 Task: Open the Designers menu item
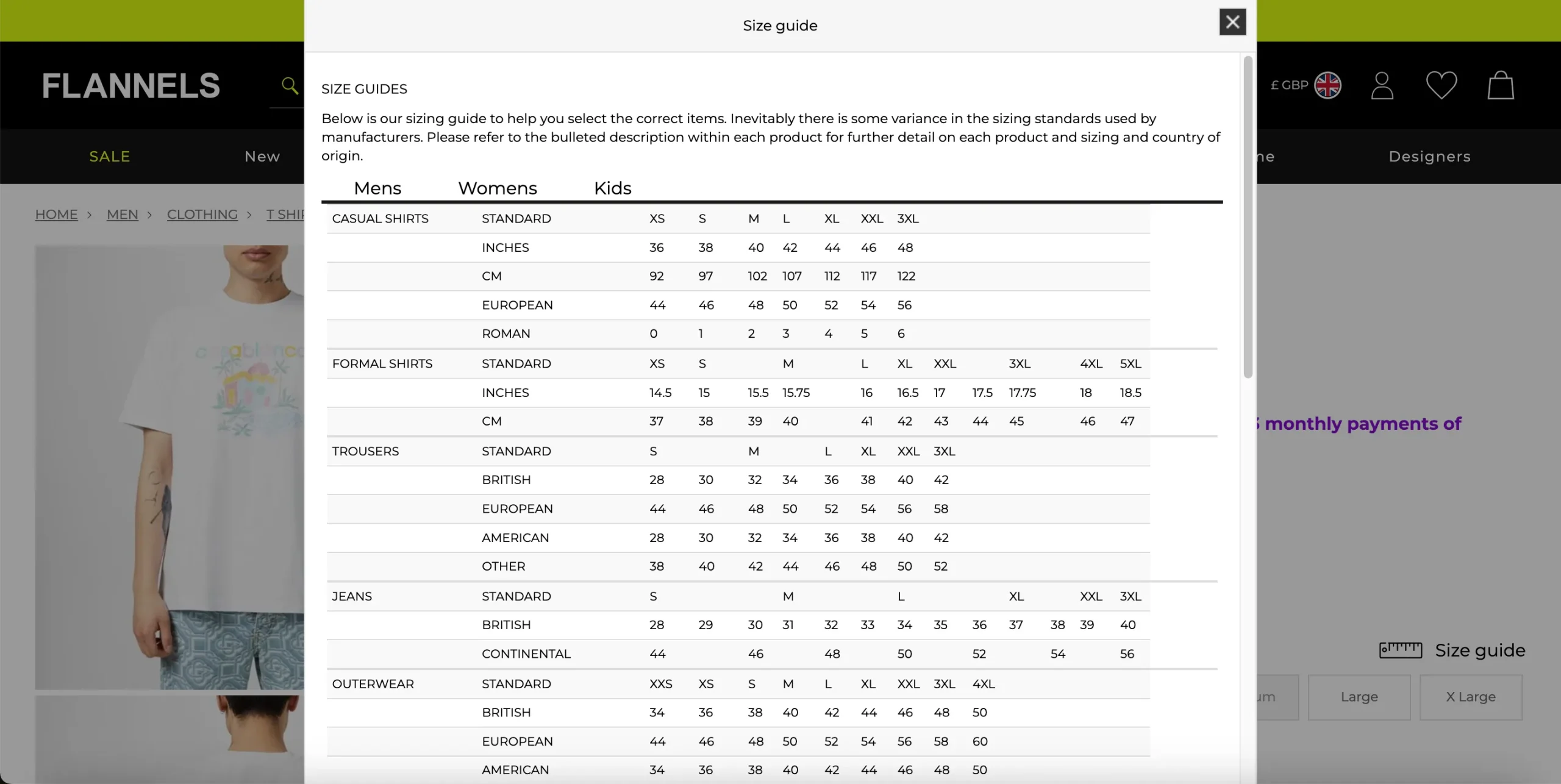click(1430, 157)
